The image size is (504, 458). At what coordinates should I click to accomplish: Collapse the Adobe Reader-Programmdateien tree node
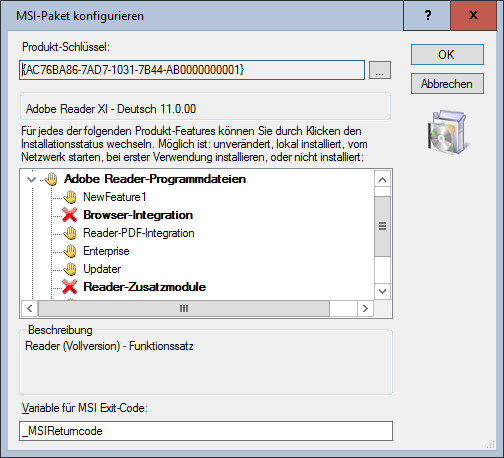click(31, 179)
